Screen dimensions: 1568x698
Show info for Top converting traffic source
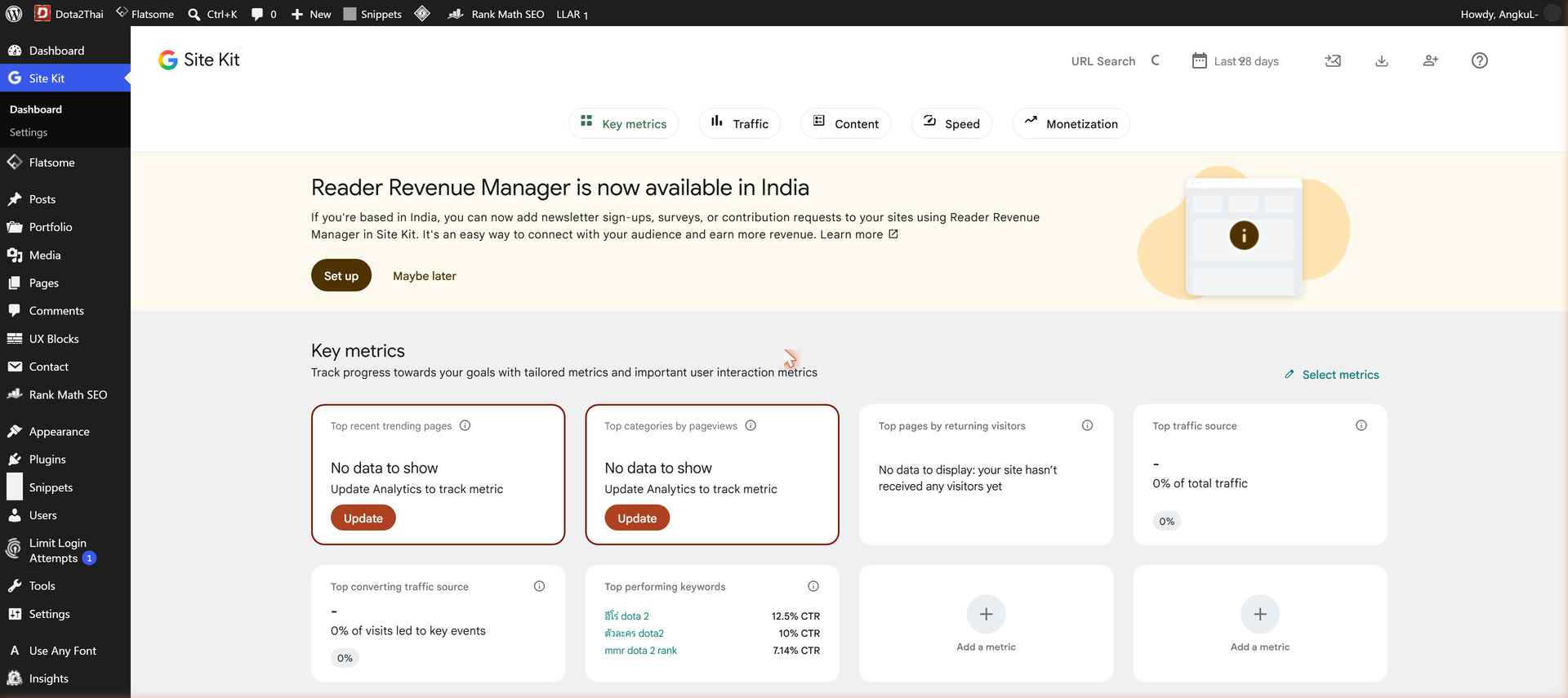point(539,586)
